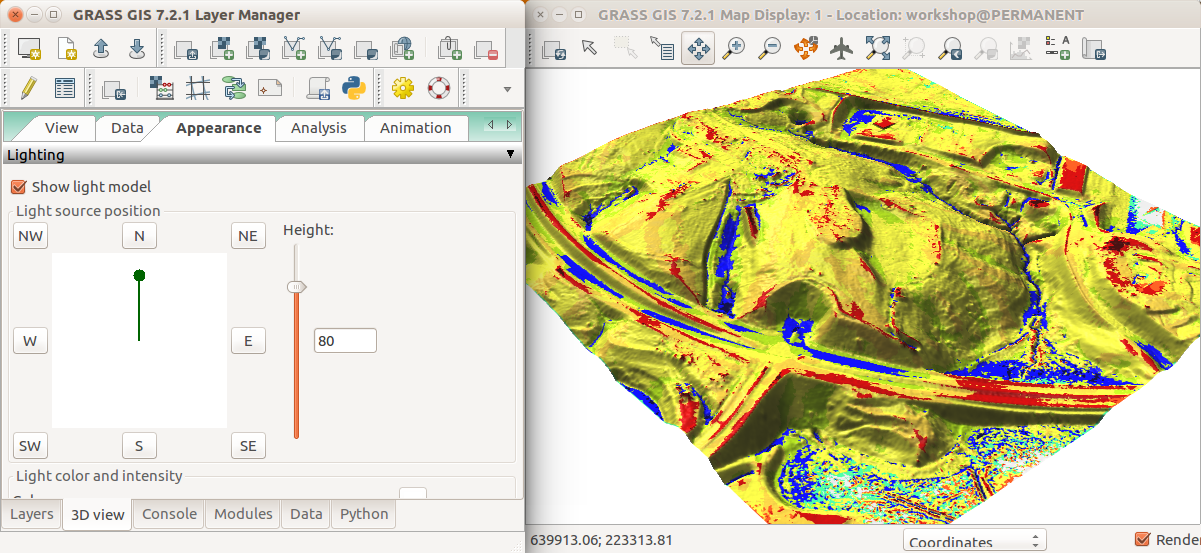The height and width of the screenshot is (553, 1201).
Task: Open the Python scripting icon
Action: pyautogui.click(x=353, y=88)
